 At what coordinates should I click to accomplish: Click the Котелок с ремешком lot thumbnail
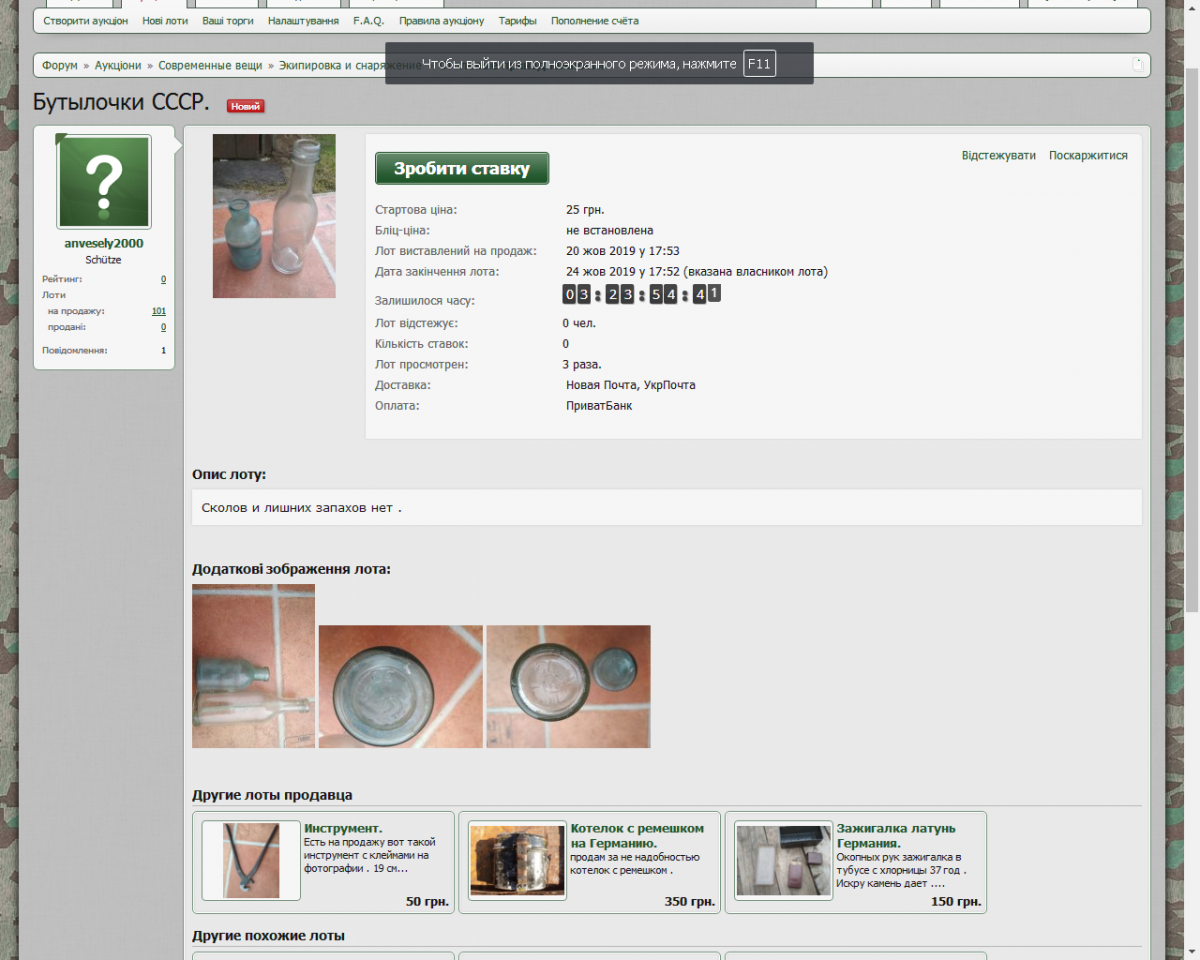[x=517, y=861]
